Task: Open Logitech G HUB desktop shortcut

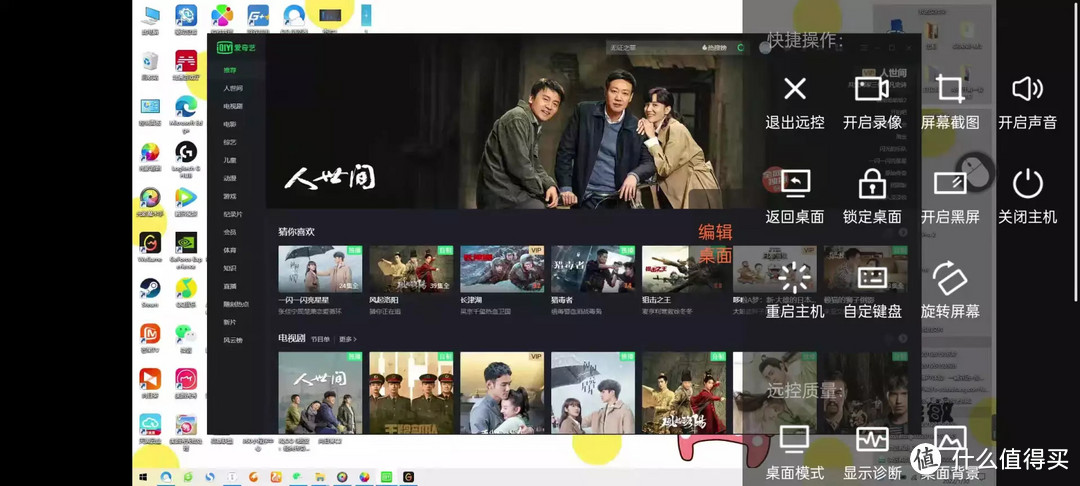Action: 186,158
